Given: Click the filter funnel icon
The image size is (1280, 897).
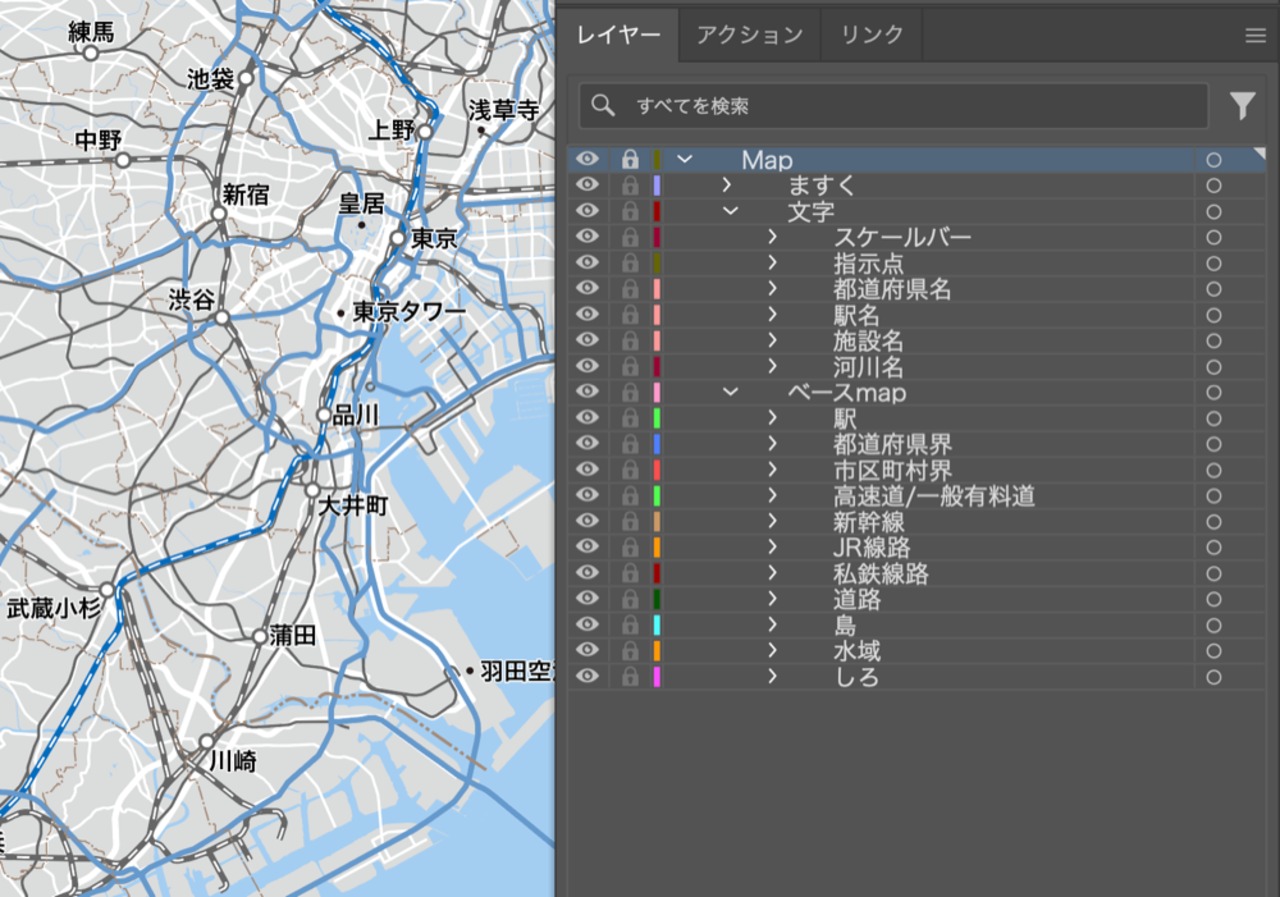Looking at the screenshot, I should point(1242,105).
